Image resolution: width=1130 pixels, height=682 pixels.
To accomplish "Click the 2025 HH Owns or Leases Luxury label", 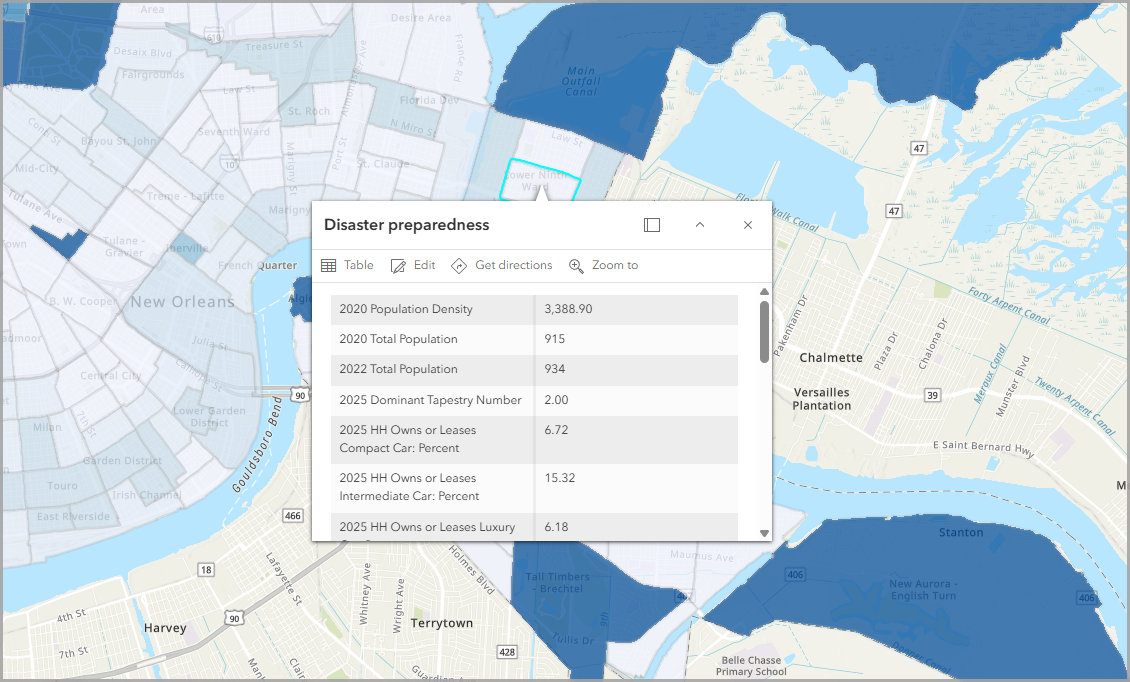I will click(x=427, y=527).
